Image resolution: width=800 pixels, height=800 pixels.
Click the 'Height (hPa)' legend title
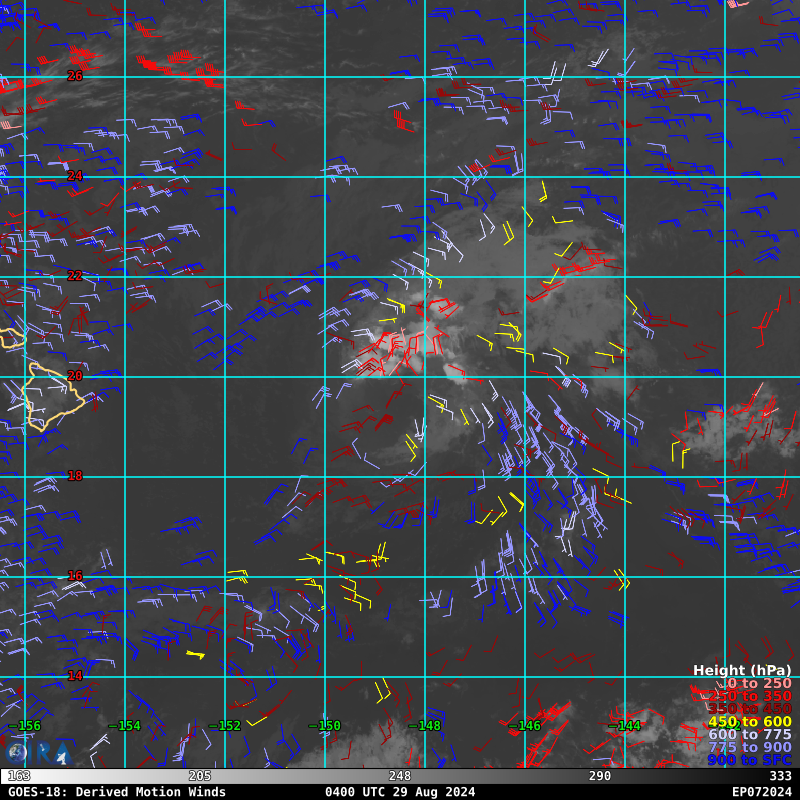[742, 670]
